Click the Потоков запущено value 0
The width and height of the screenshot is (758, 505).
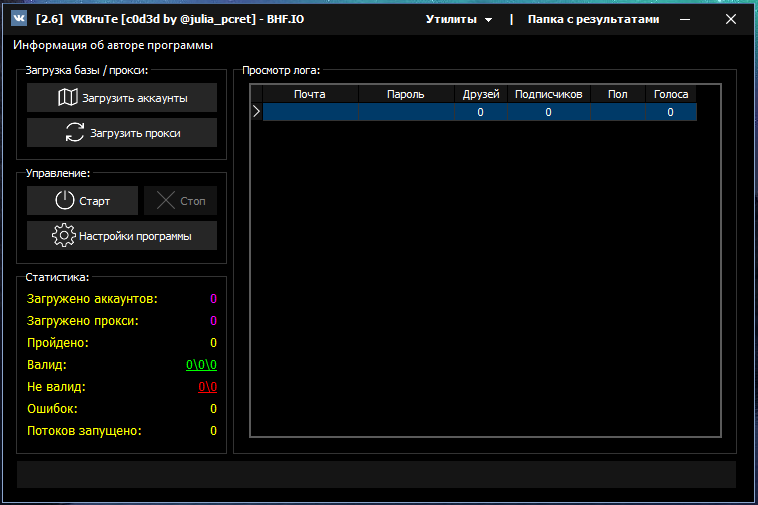(213, 431)
